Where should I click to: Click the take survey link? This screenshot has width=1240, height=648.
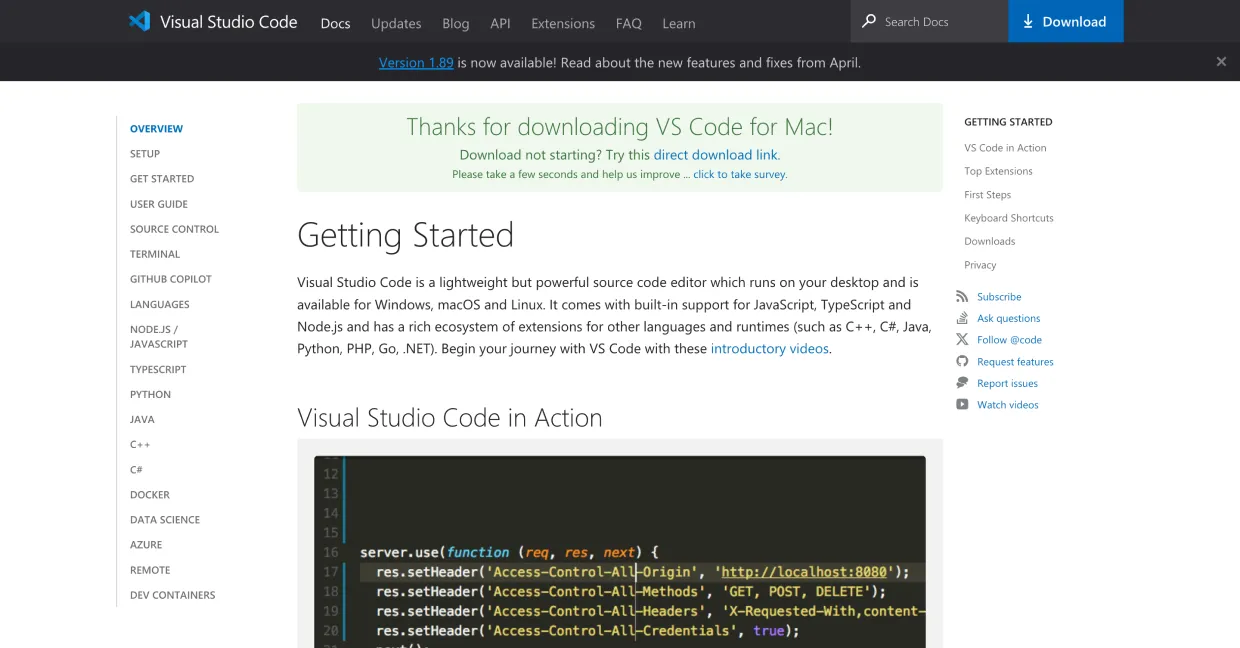pyautogui.click(x=740, y=174)
